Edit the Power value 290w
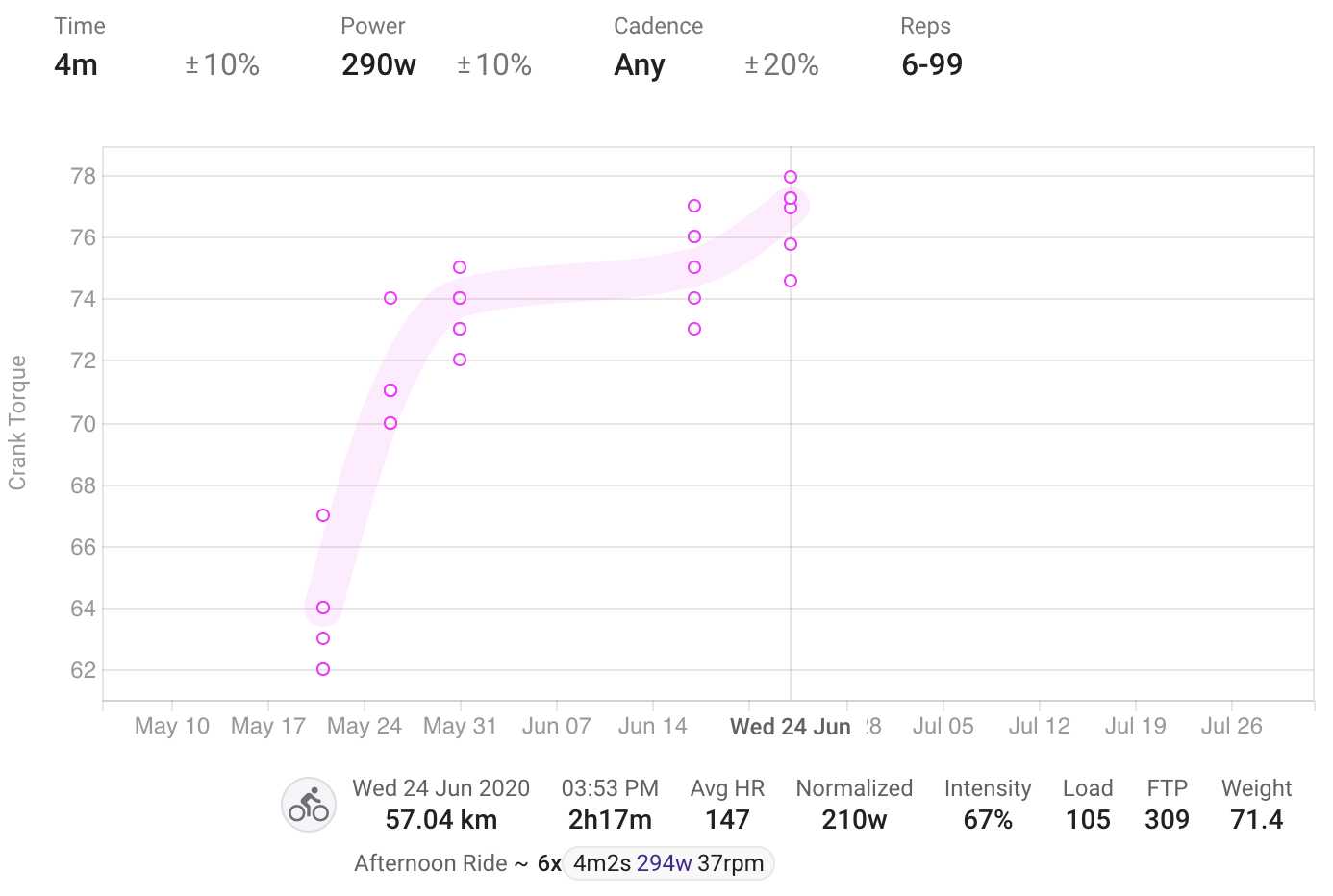 (378, 65)
